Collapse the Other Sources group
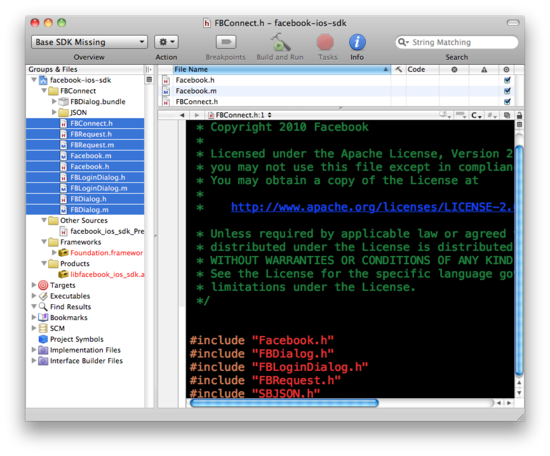Viewport: 550px width, 456px height. [44, 220]
